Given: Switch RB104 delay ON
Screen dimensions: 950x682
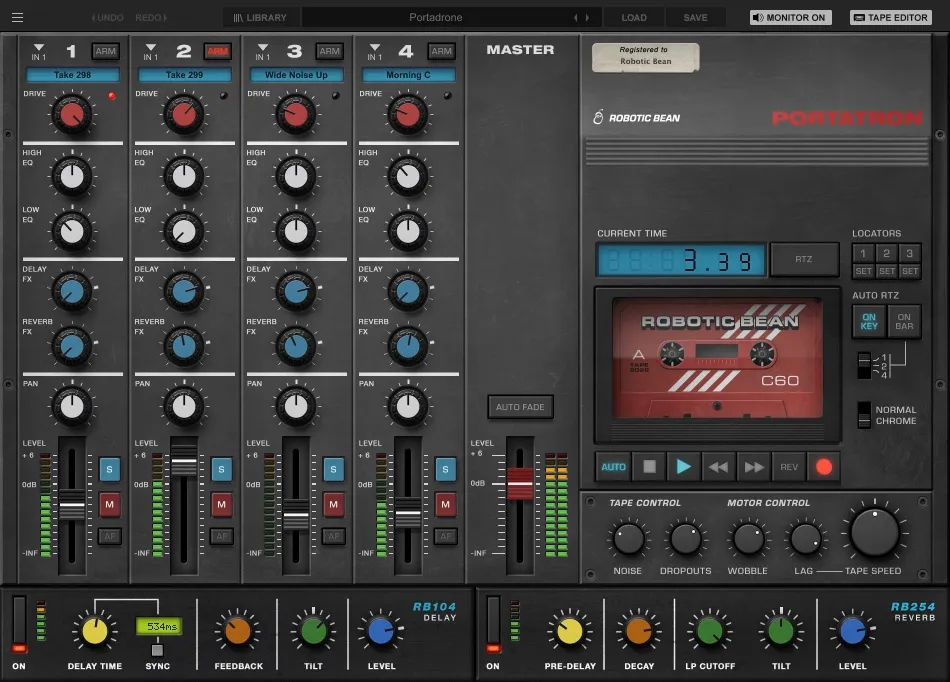Looking at the screenshot, I should (19, 624).
